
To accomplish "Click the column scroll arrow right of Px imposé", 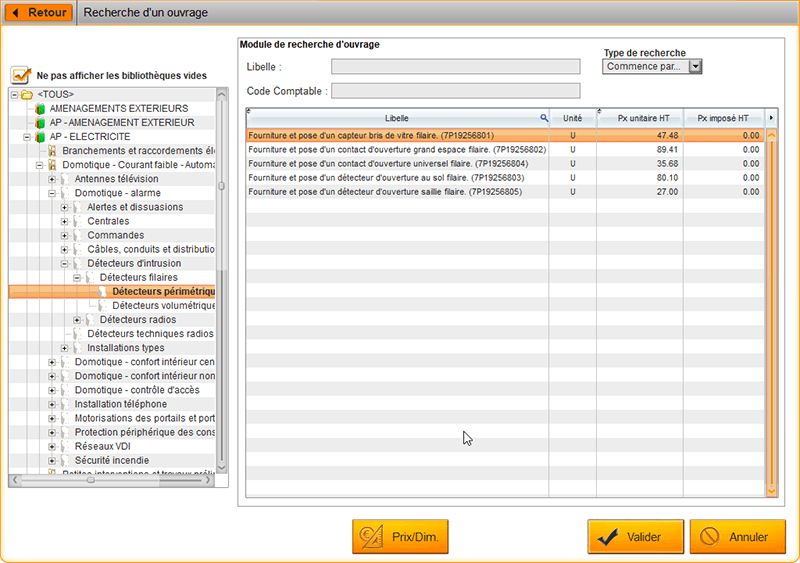I will click(x=771, y=118).
